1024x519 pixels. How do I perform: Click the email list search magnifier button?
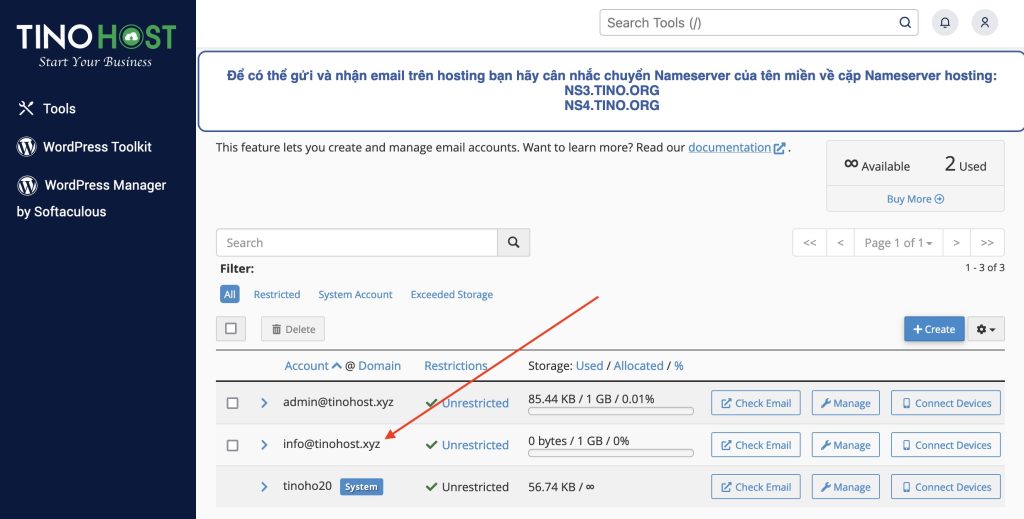(x=513, y=242)
